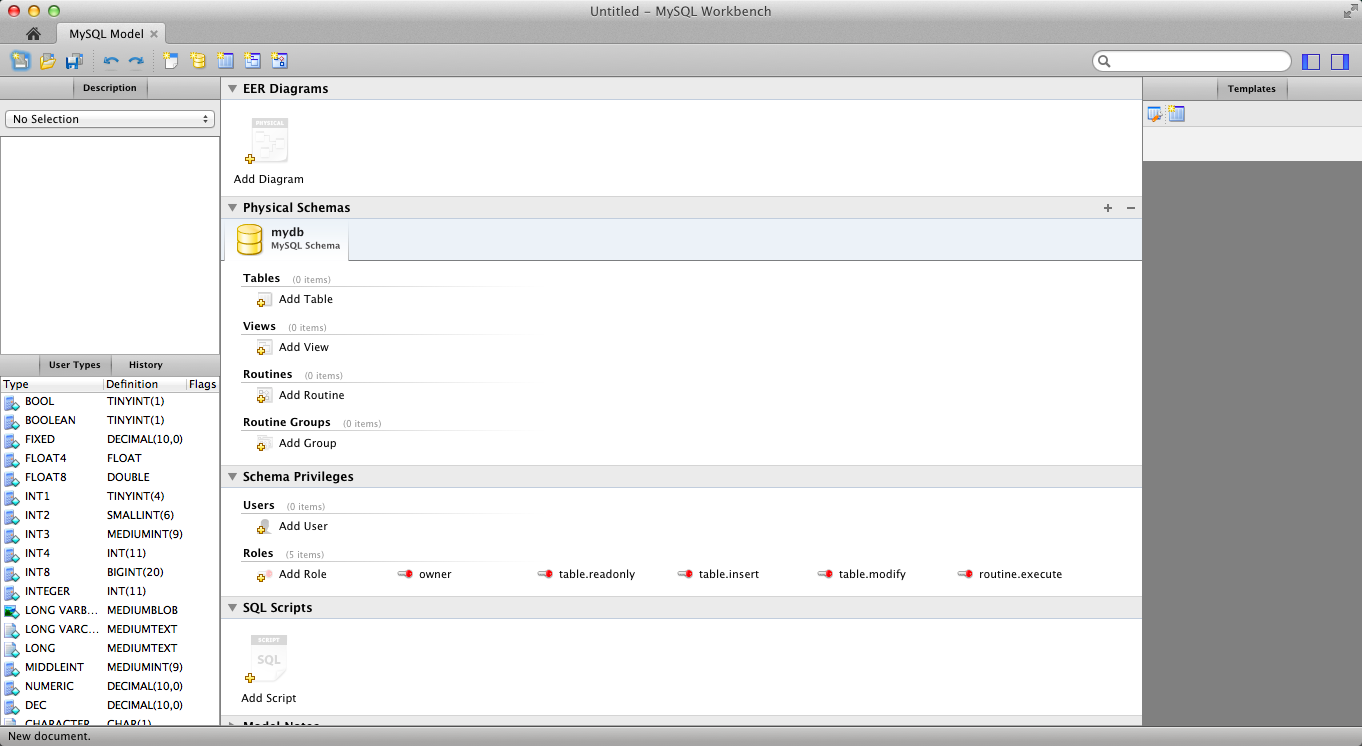1362x746 pixels.
Task: Collapse the EER Diagrams section
Action: (x=232, y=89)
